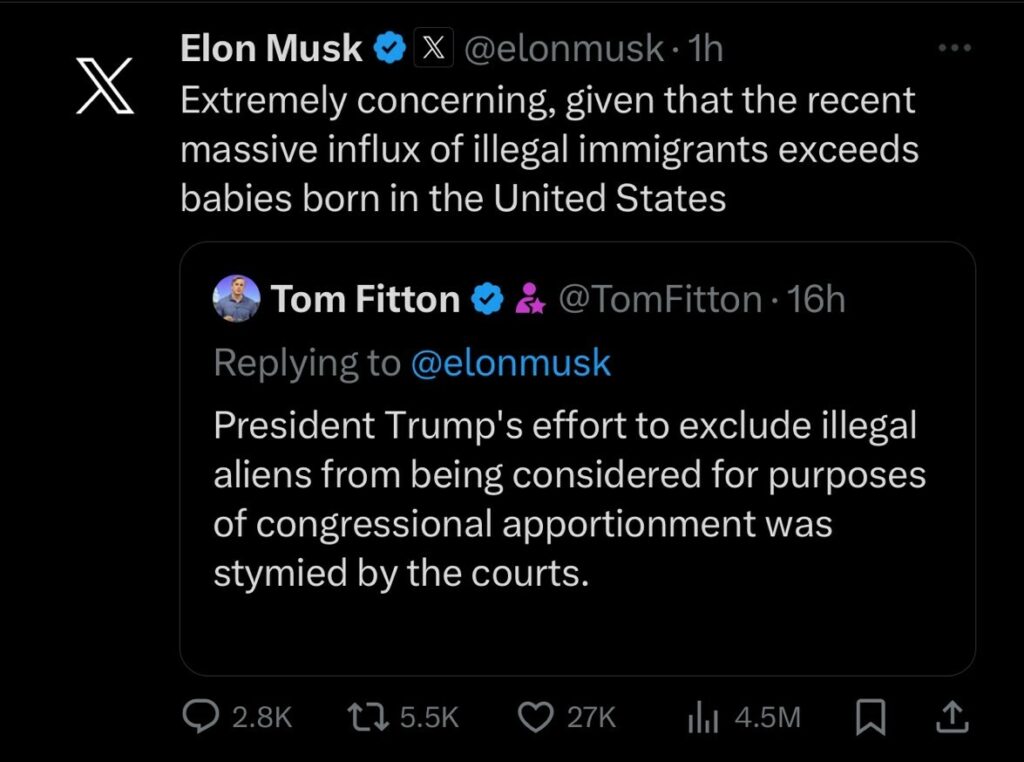
Task: Click the X affiliation badge beside Elon Musk
Action: (431, 48)
